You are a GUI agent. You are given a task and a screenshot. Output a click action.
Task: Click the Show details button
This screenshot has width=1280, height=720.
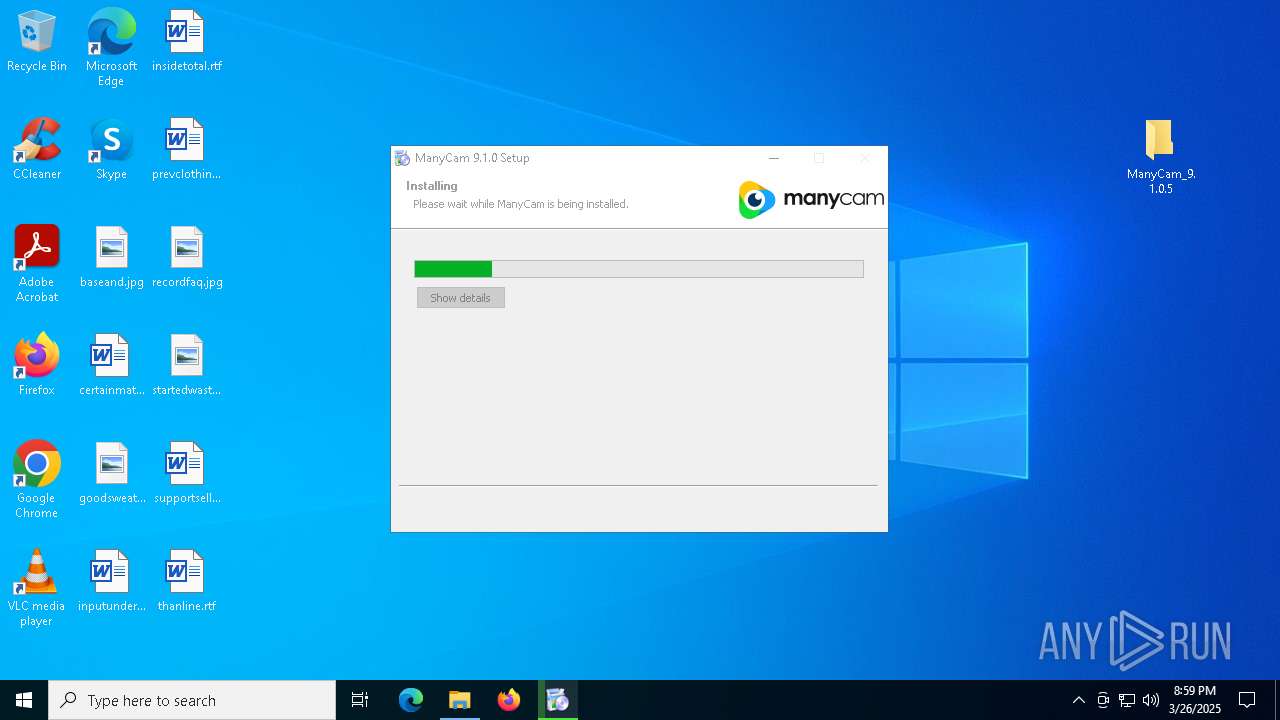point(461,298)
